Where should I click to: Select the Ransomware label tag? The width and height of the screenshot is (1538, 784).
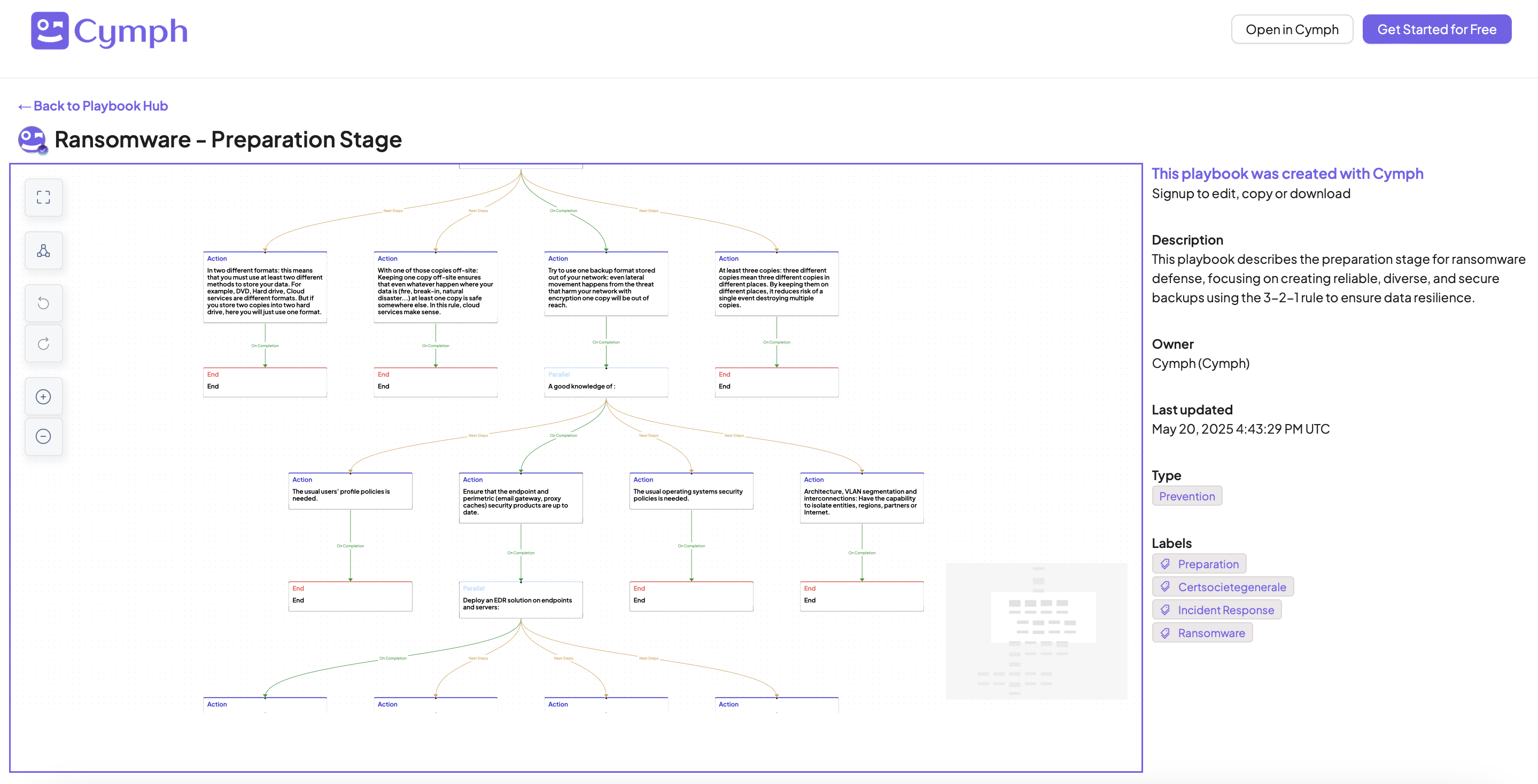point(1202,632)
